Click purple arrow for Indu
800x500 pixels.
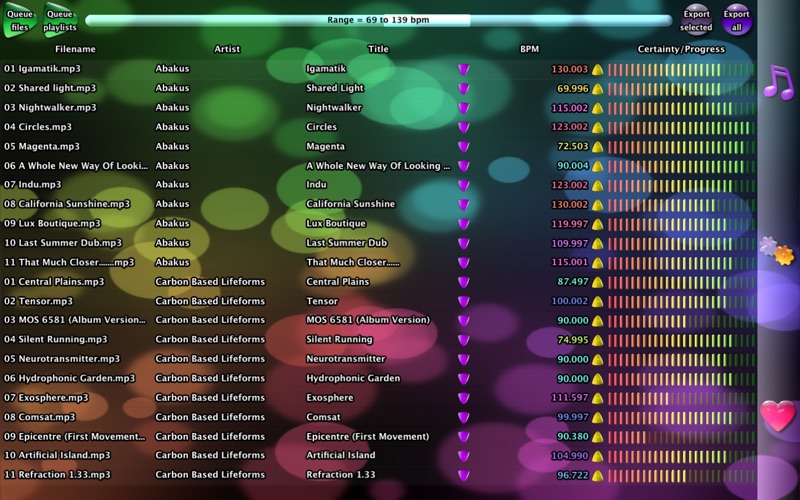click(x=463, y=185)
